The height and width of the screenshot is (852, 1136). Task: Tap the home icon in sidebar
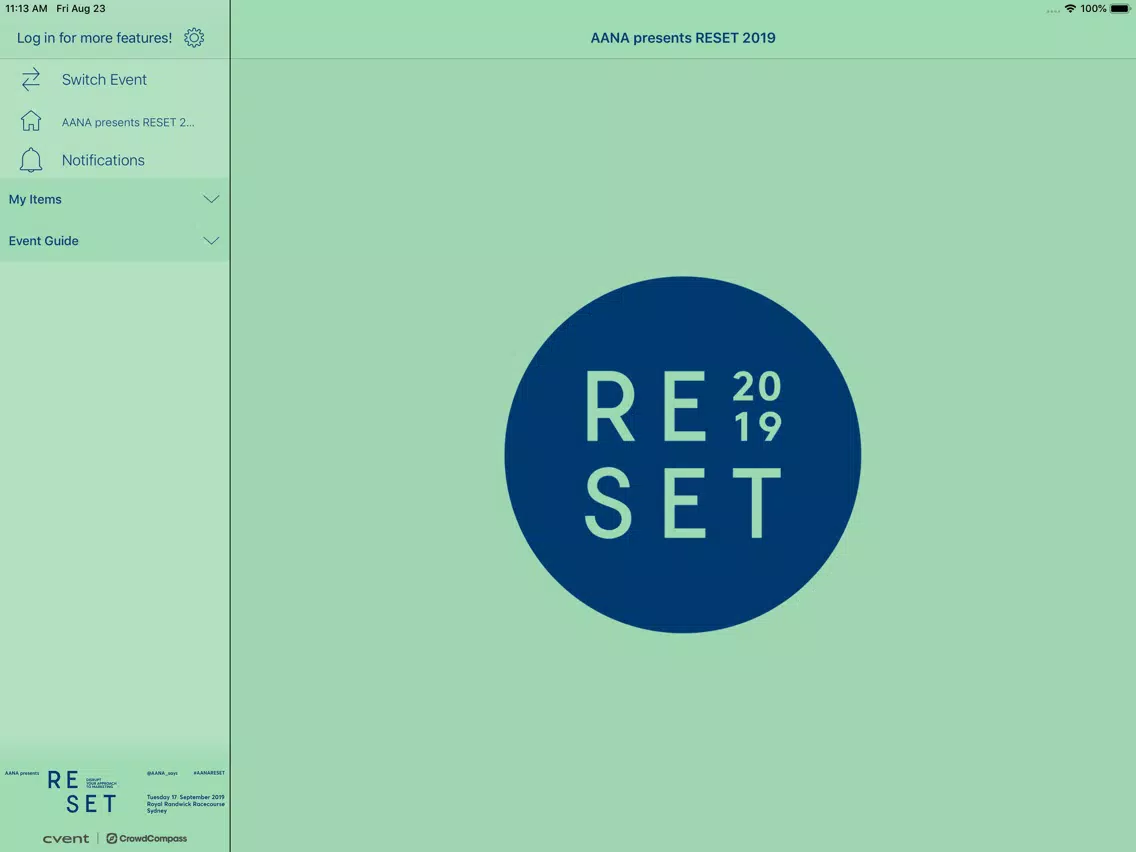tap(30, 120)
